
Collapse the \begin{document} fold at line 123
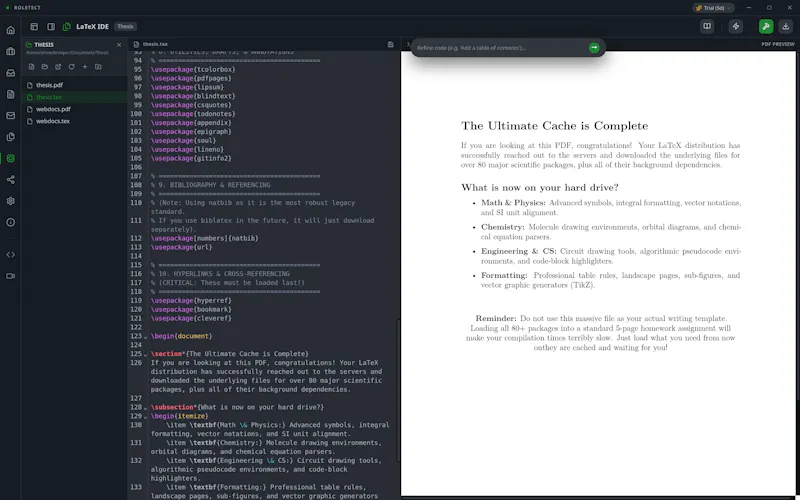pyautogui.click(x=145, y=337)
